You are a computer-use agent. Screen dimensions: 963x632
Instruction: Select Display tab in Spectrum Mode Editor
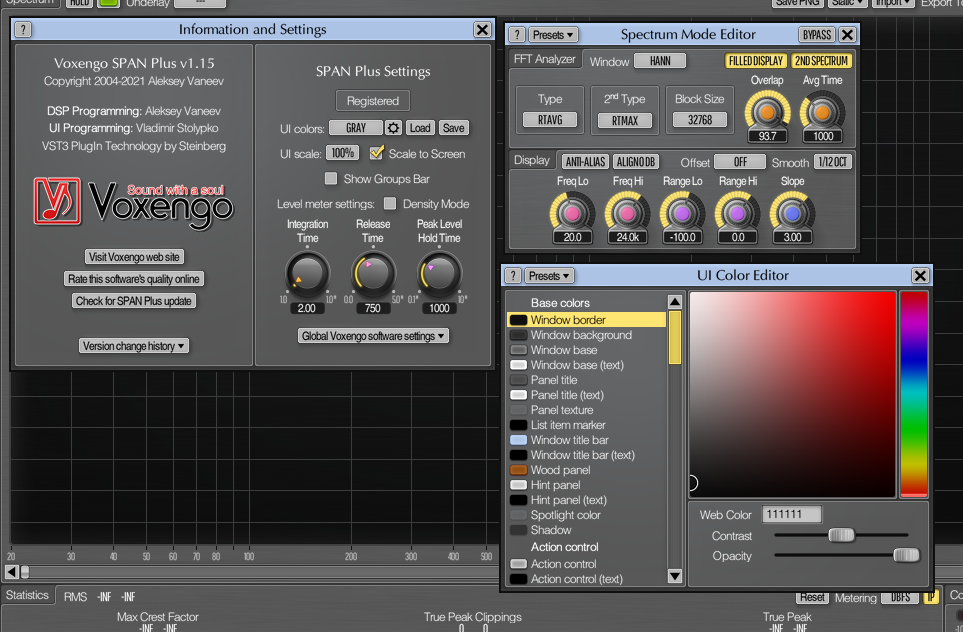click(532, 160)
